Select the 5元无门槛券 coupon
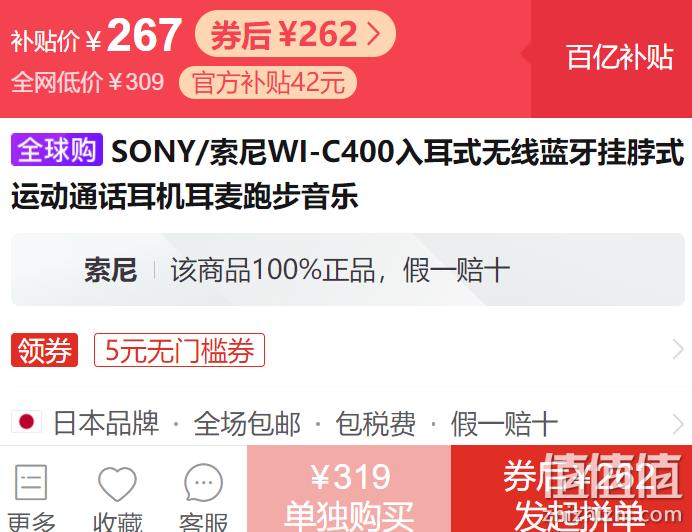 (179, 350)
